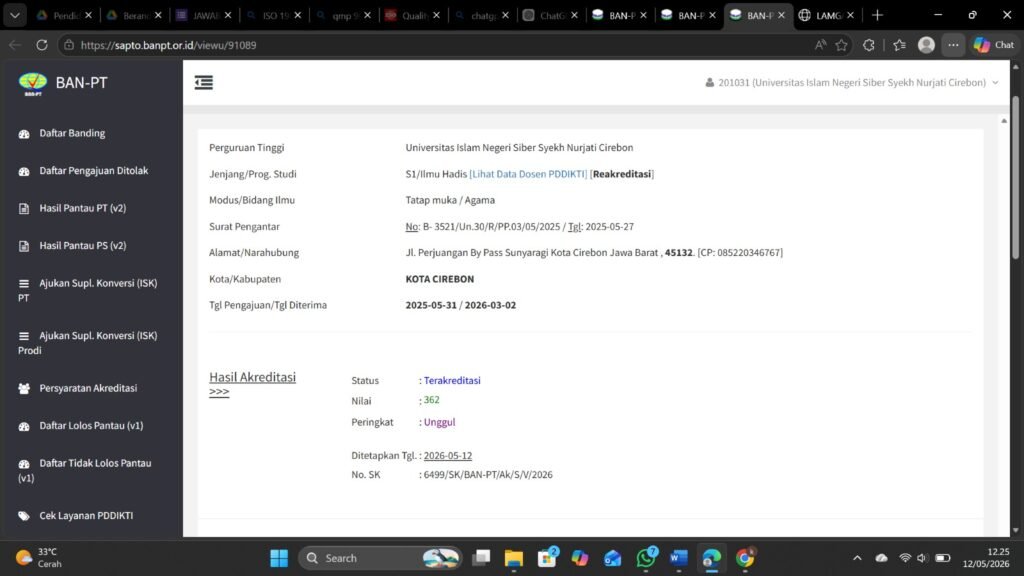The width and height of the screenshot is (1024, 576).
Task: Click the browser back arrow
Action: click(x=15, y=45)
